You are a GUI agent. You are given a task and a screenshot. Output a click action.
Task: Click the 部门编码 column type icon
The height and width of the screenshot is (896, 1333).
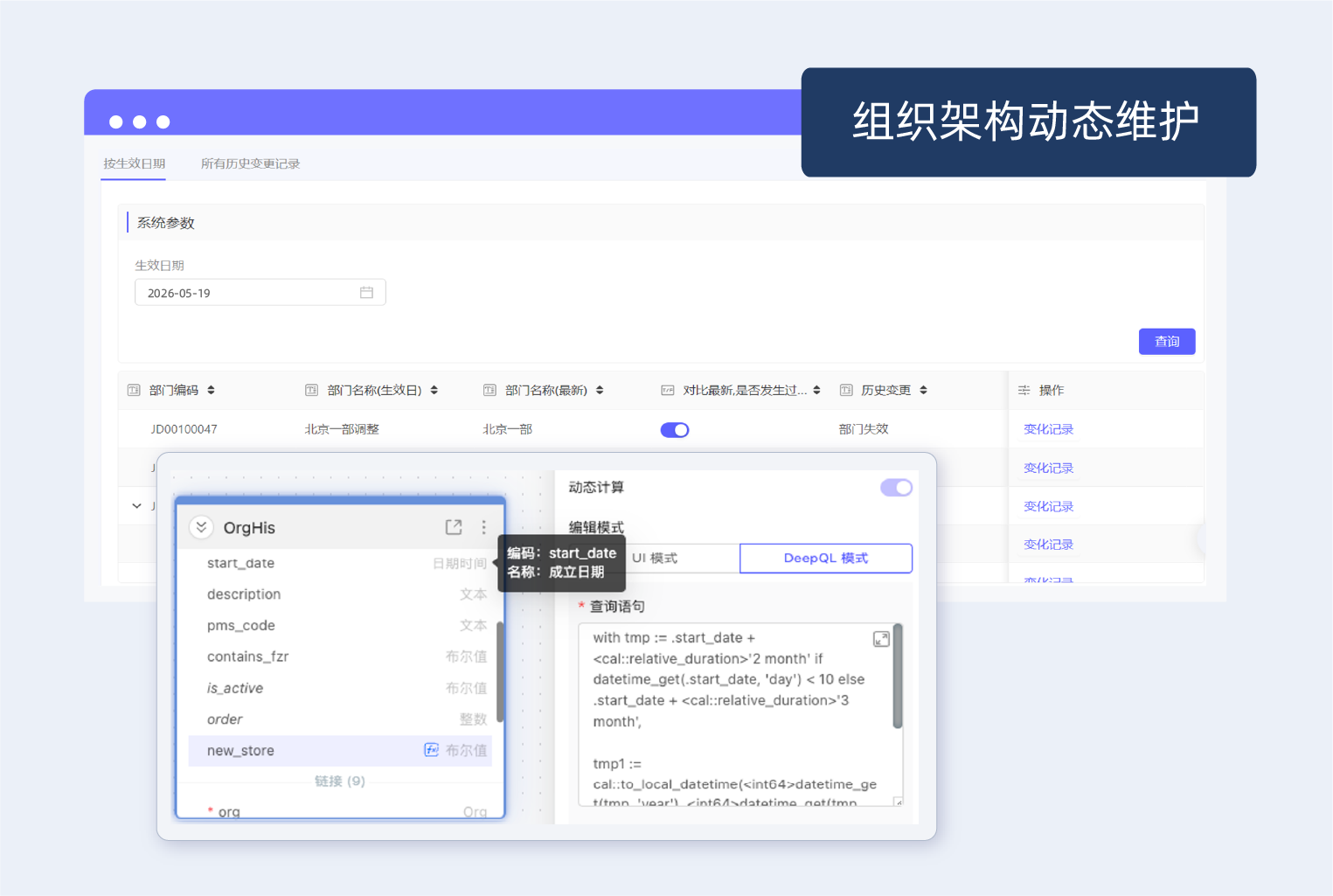pyautogui.click(x=134, y=391)
